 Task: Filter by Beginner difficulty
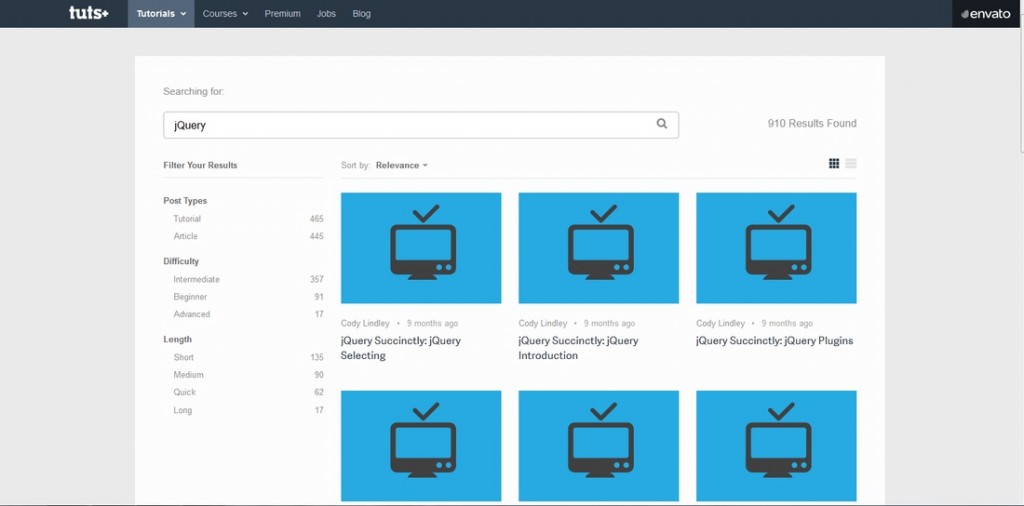click(x=190, y=296)
